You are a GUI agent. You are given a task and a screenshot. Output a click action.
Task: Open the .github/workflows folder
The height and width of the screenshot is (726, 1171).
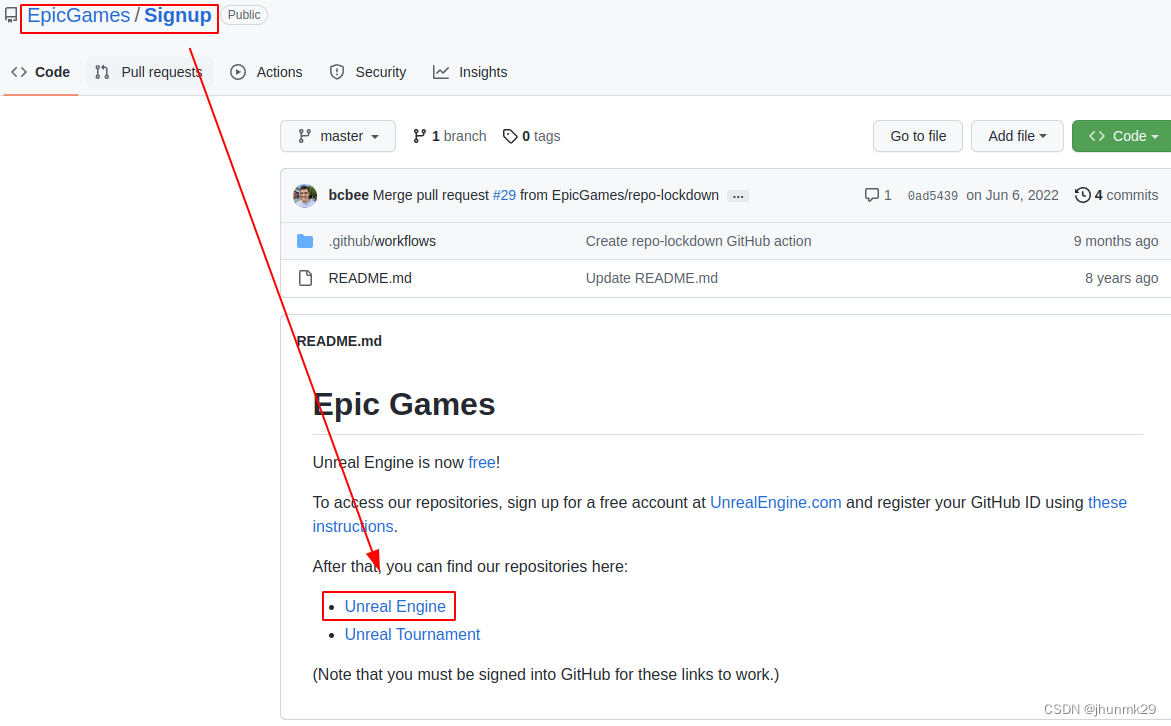[382, 241]
